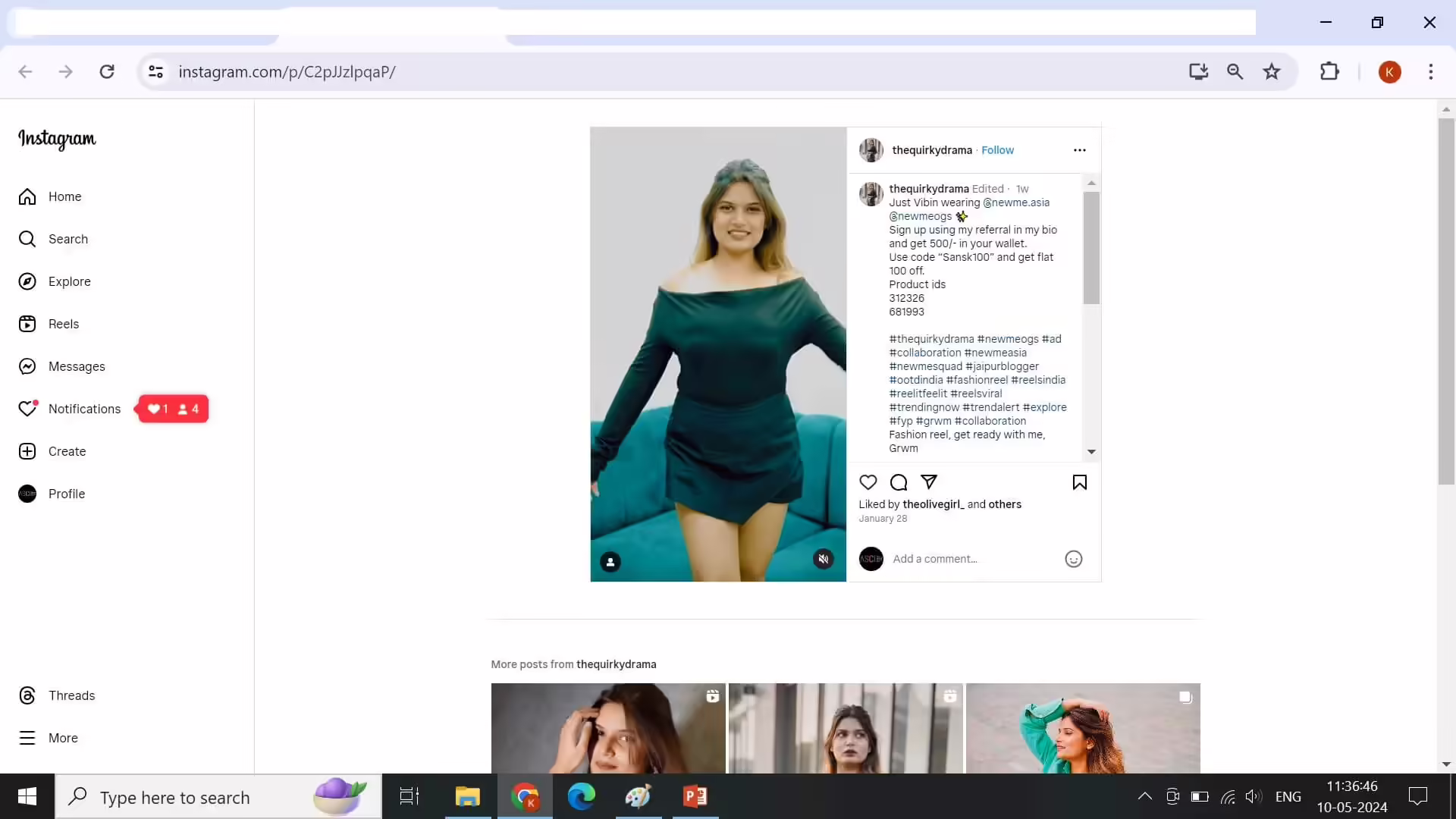Screen dimensions: 1456x819
Task: Open Reels in sidebar
Action: tap(49, 324)
